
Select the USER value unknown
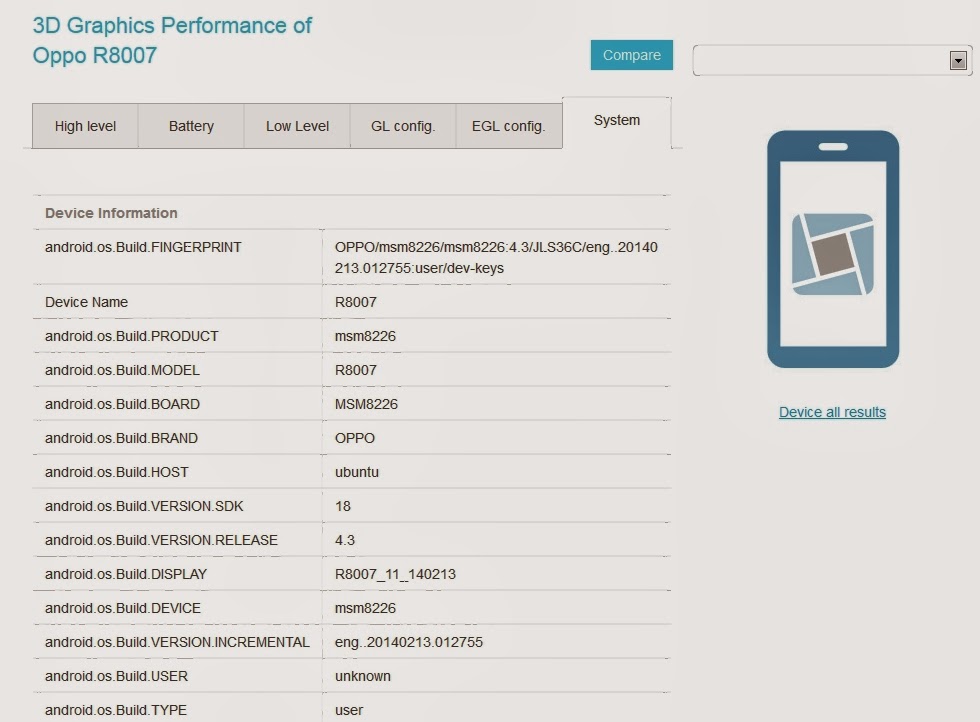point(362,676)
